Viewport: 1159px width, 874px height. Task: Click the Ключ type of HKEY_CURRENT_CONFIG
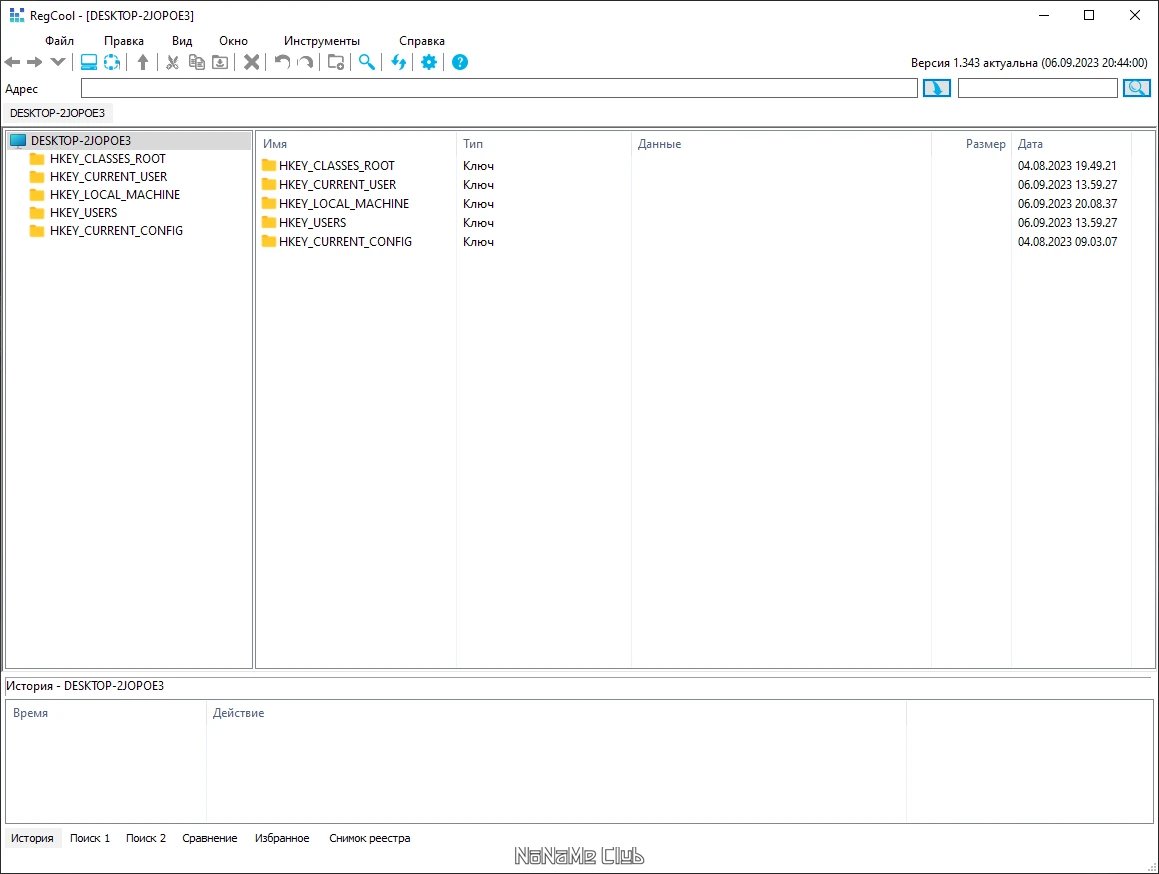478,242
